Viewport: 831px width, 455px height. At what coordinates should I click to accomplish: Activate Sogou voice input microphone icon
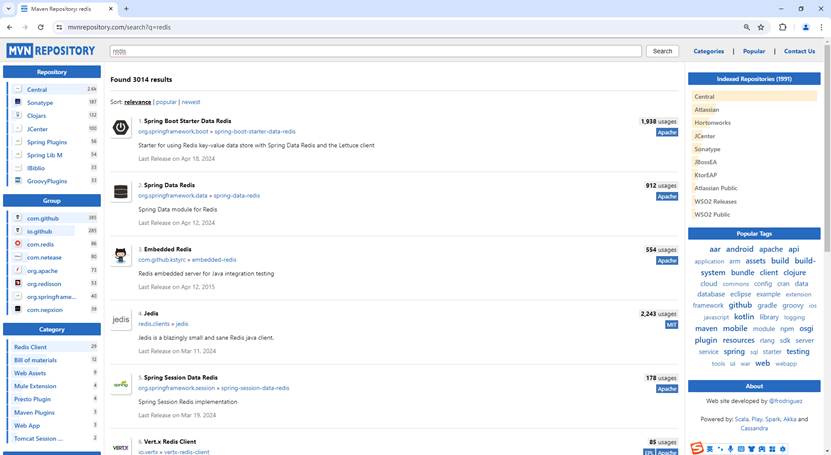(x=730, y=449)
